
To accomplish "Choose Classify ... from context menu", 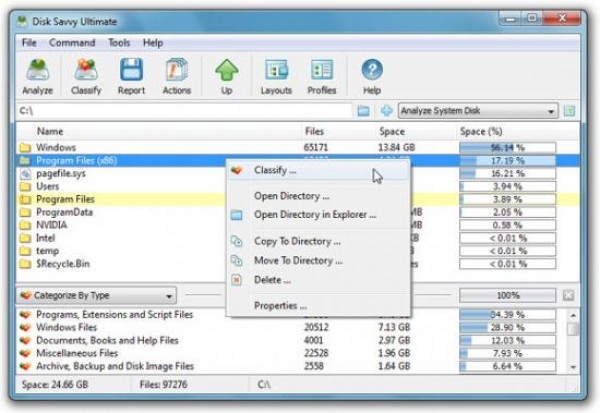I will tap(318, 170).
